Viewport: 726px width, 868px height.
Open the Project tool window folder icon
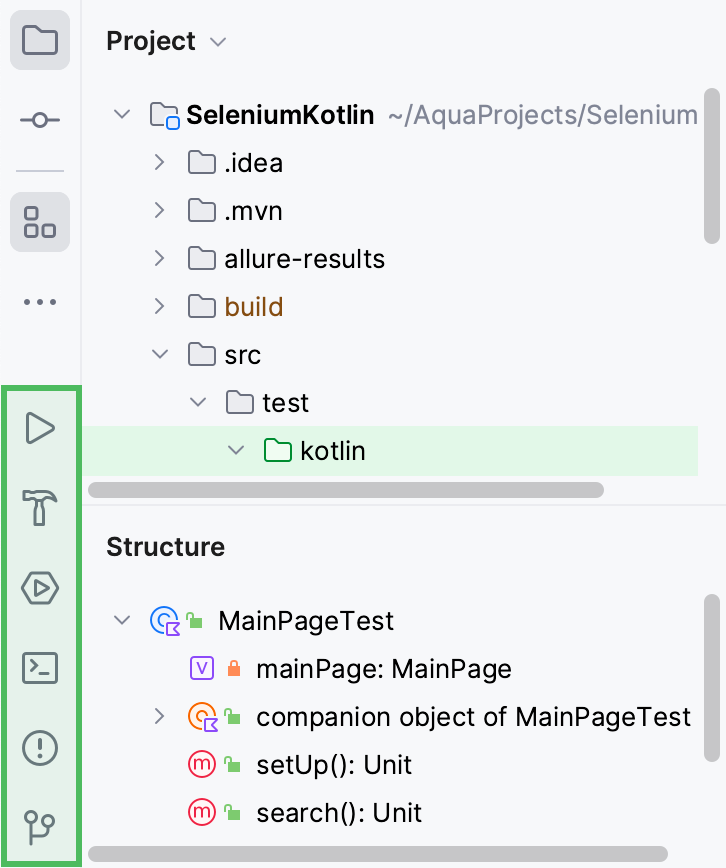40,41
